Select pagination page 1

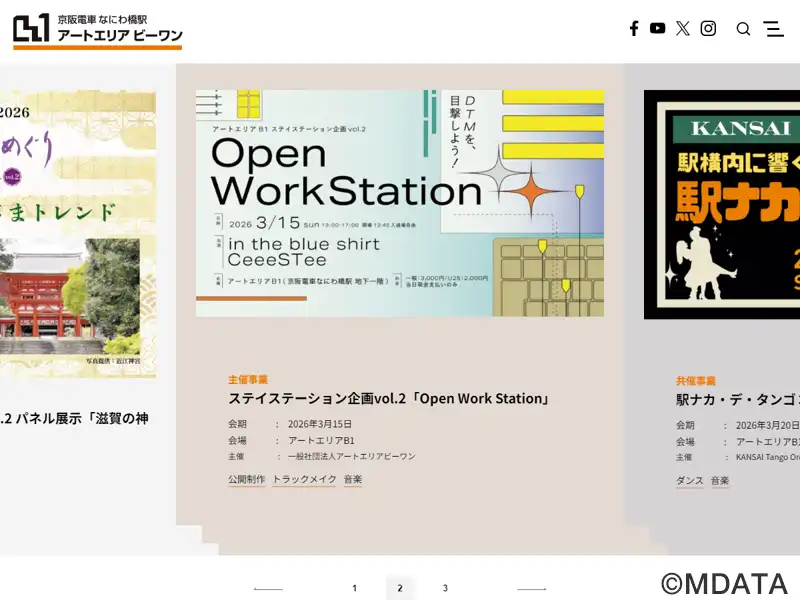pos(354,588)
